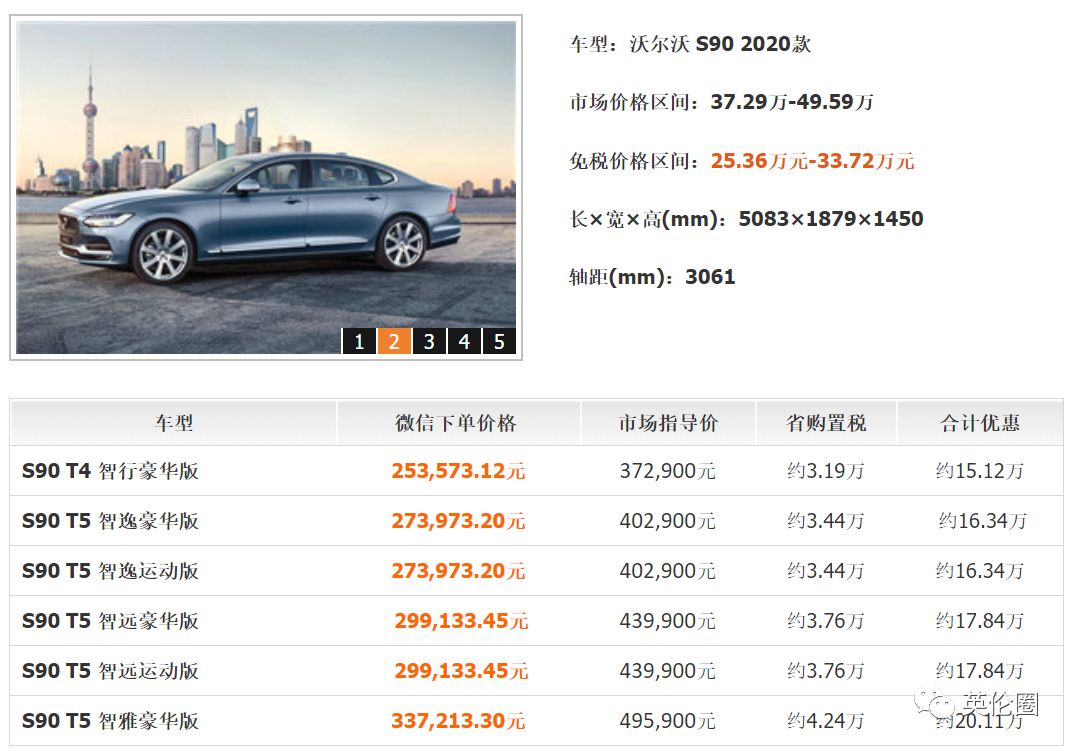This screenshot has width=1074, height=751.
Task: Click the 337,213.30元 WeChat order price
Action: coord(458,721)
